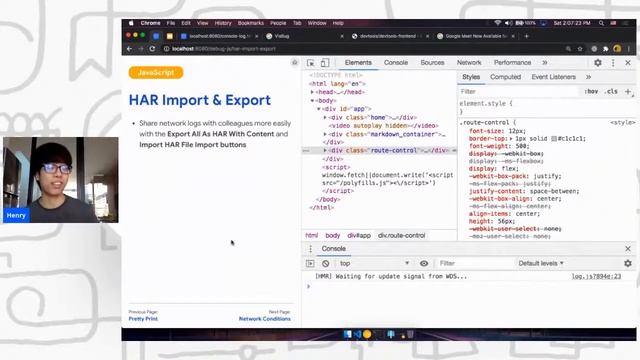Screen dimensions: 640x360
Task: Click the html breadcrumb
Action: (311, 236)
